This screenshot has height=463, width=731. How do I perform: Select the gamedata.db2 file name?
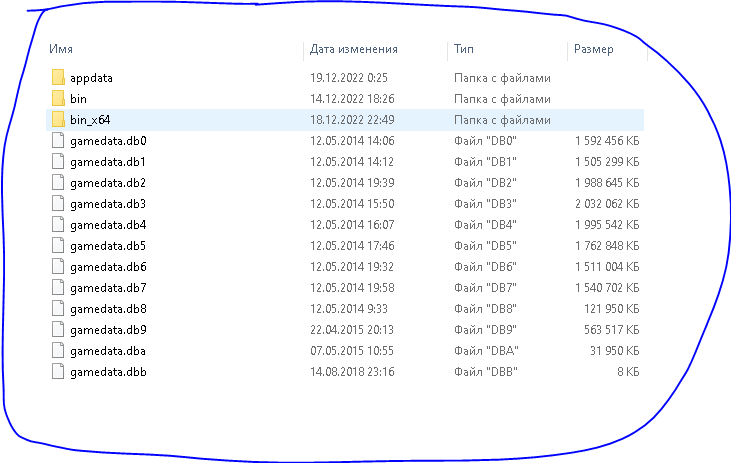[x=108, y=183]
